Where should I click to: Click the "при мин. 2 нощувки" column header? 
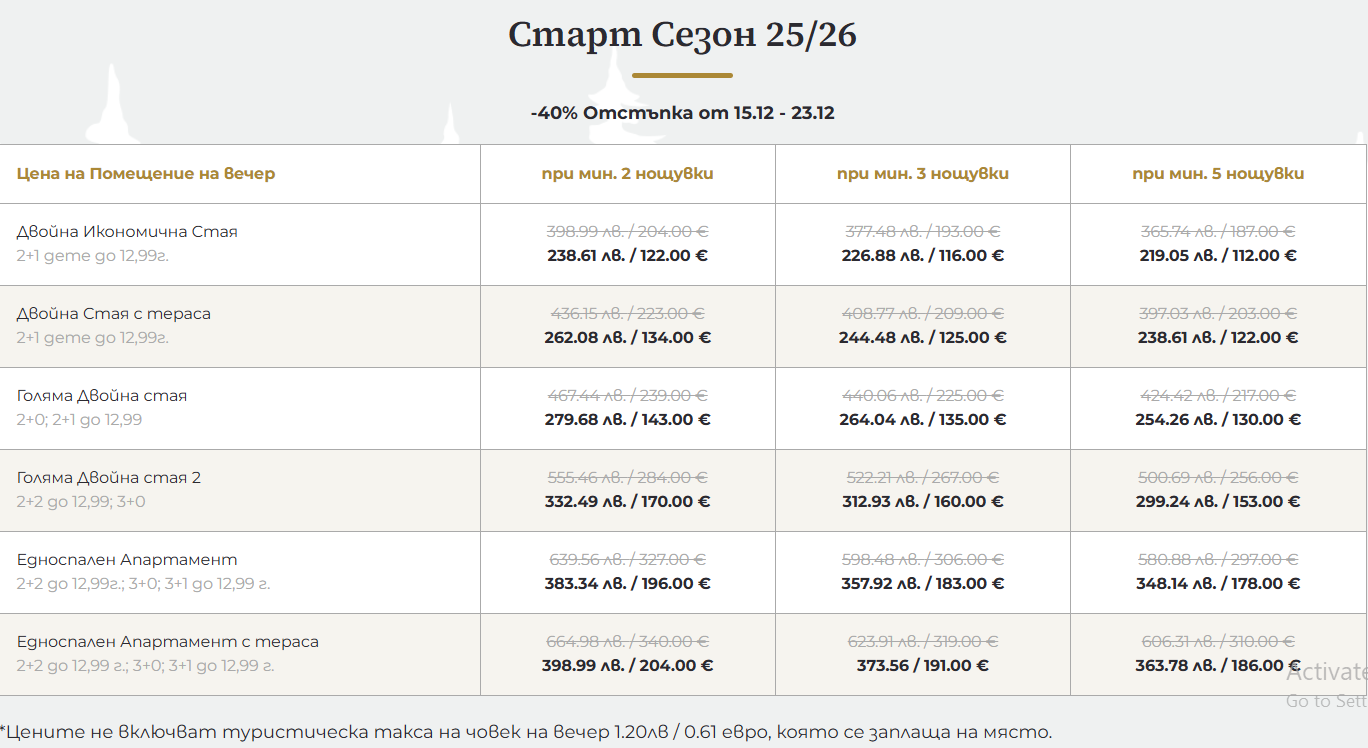coord(627,174)
